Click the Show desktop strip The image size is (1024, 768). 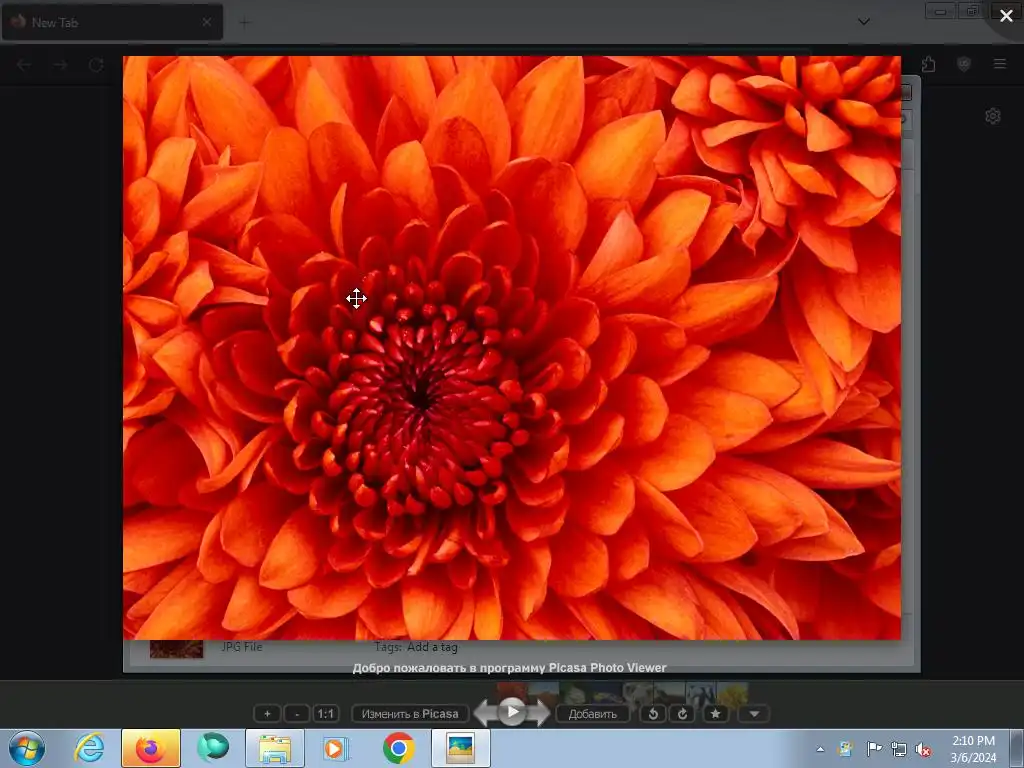(1017, 748)
